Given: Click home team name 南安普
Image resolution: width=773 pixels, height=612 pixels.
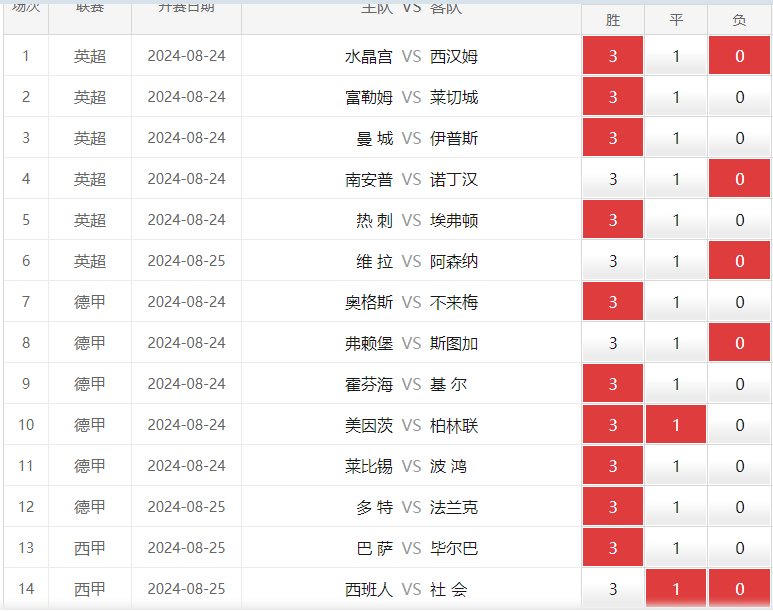Looking at the screenshot, I should click(369, 179).
